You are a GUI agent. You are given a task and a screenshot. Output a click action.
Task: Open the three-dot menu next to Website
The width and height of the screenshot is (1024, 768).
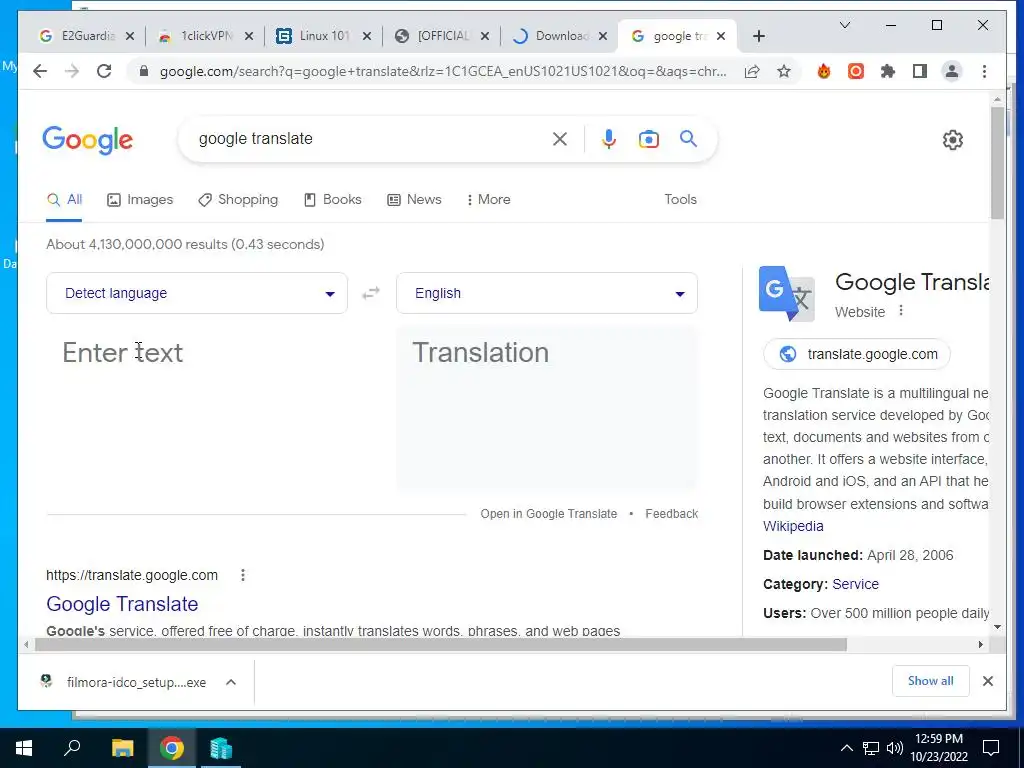coord(901,311)
